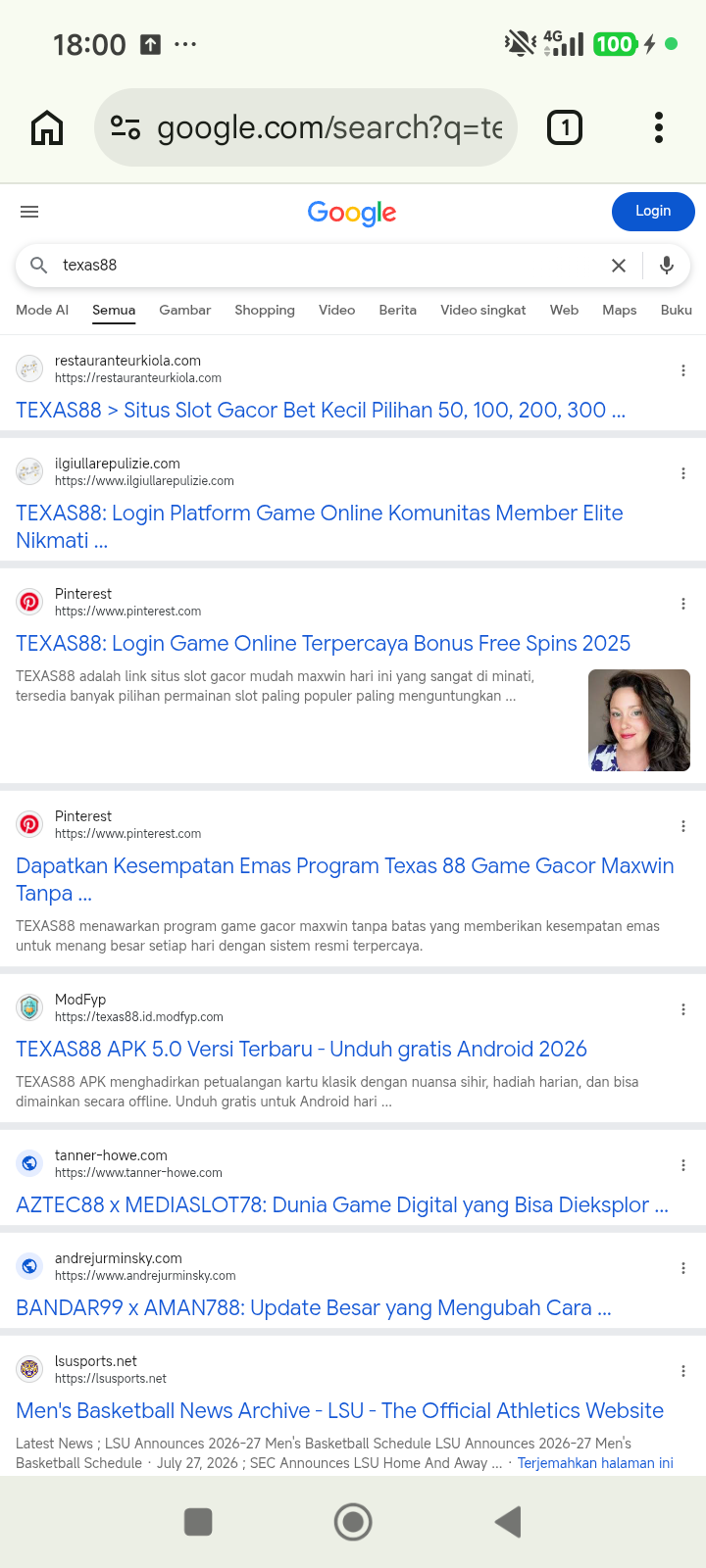Tap the battery 100 status indicator
Viewport: 706px width, 1568px height.
pos(615,43)
